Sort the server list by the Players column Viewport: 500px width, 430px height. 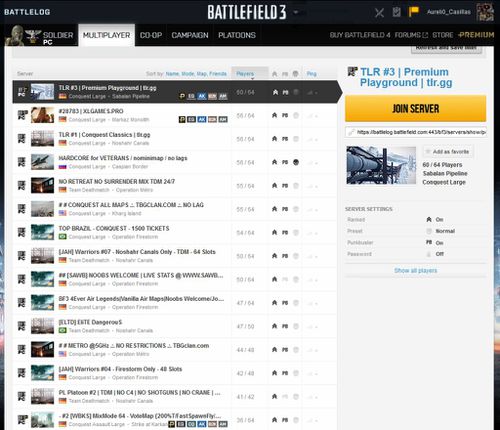[x=245, y=74]
